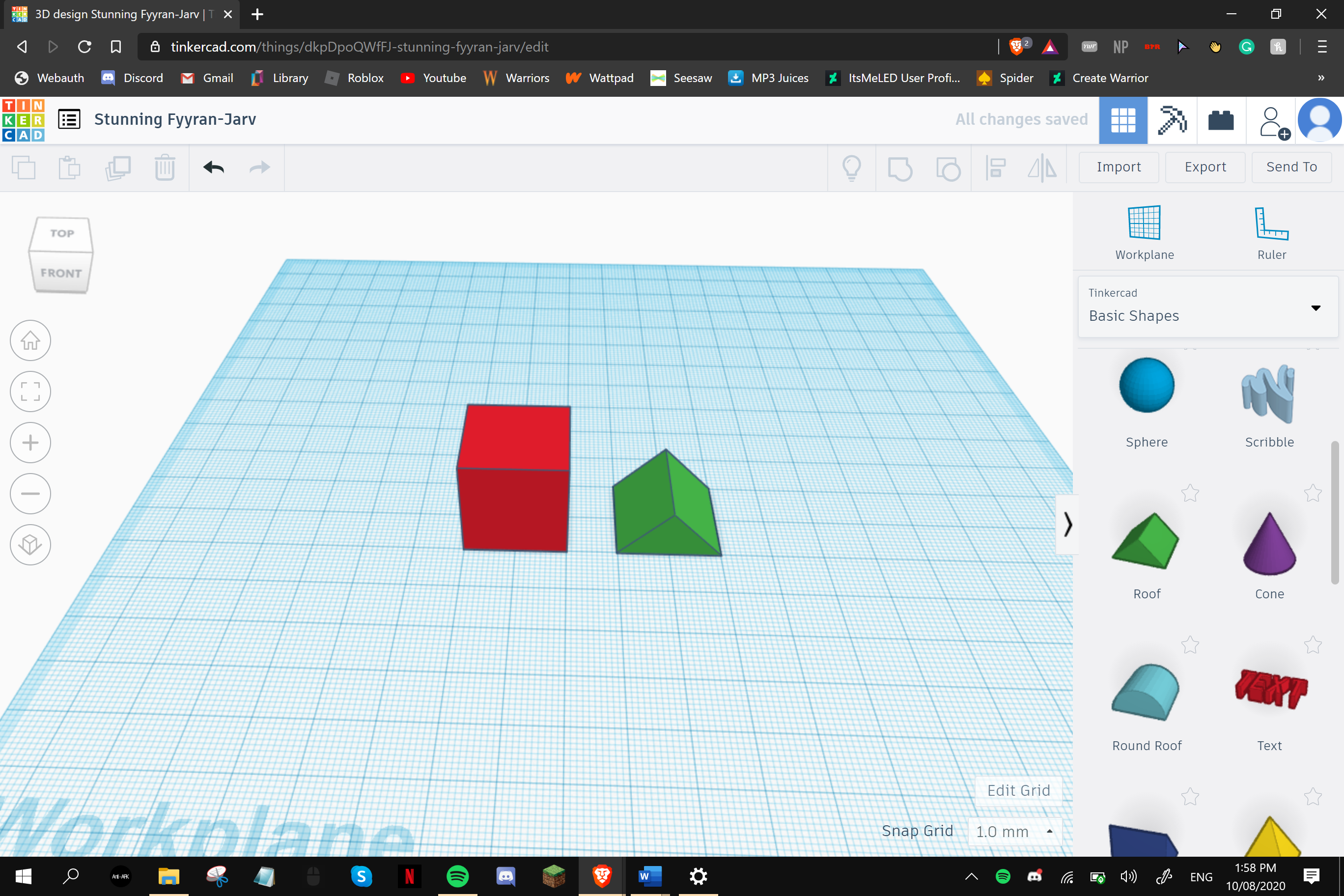Click the Mirror/Flip tool icon
Screen dimensions: 1344x896
pos(1042,168)
